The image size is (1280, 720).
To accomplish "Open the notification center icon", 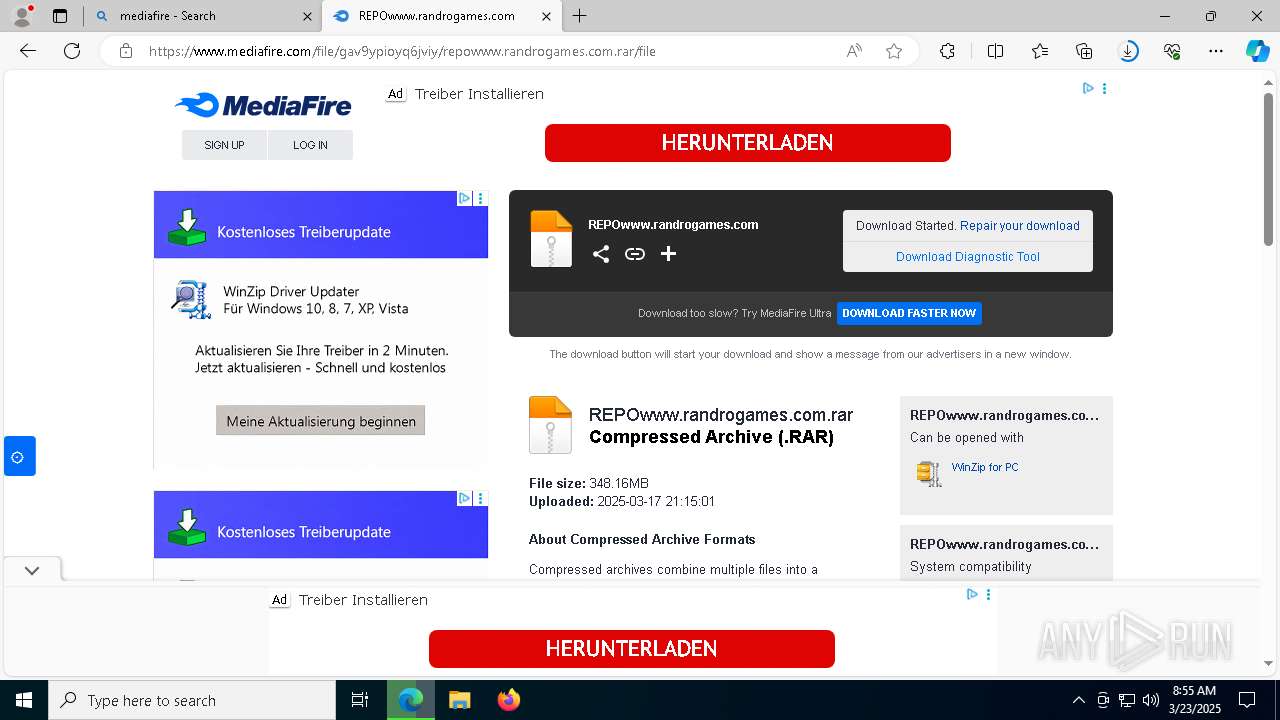I will pos(1247,700).
